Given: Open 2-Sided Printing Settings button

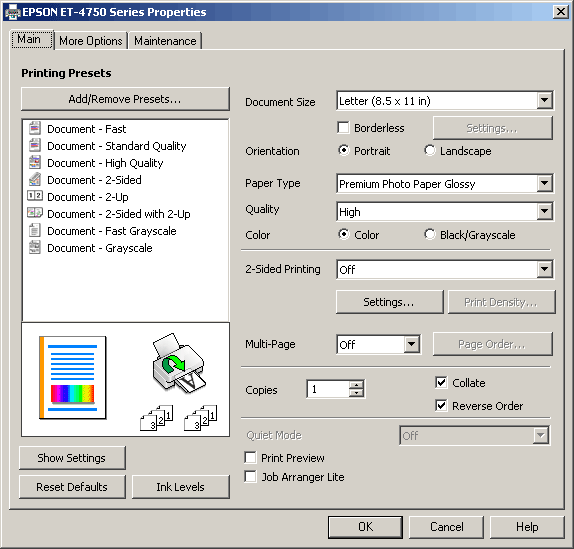Looking at the screenshot, I should pos(390,302).
